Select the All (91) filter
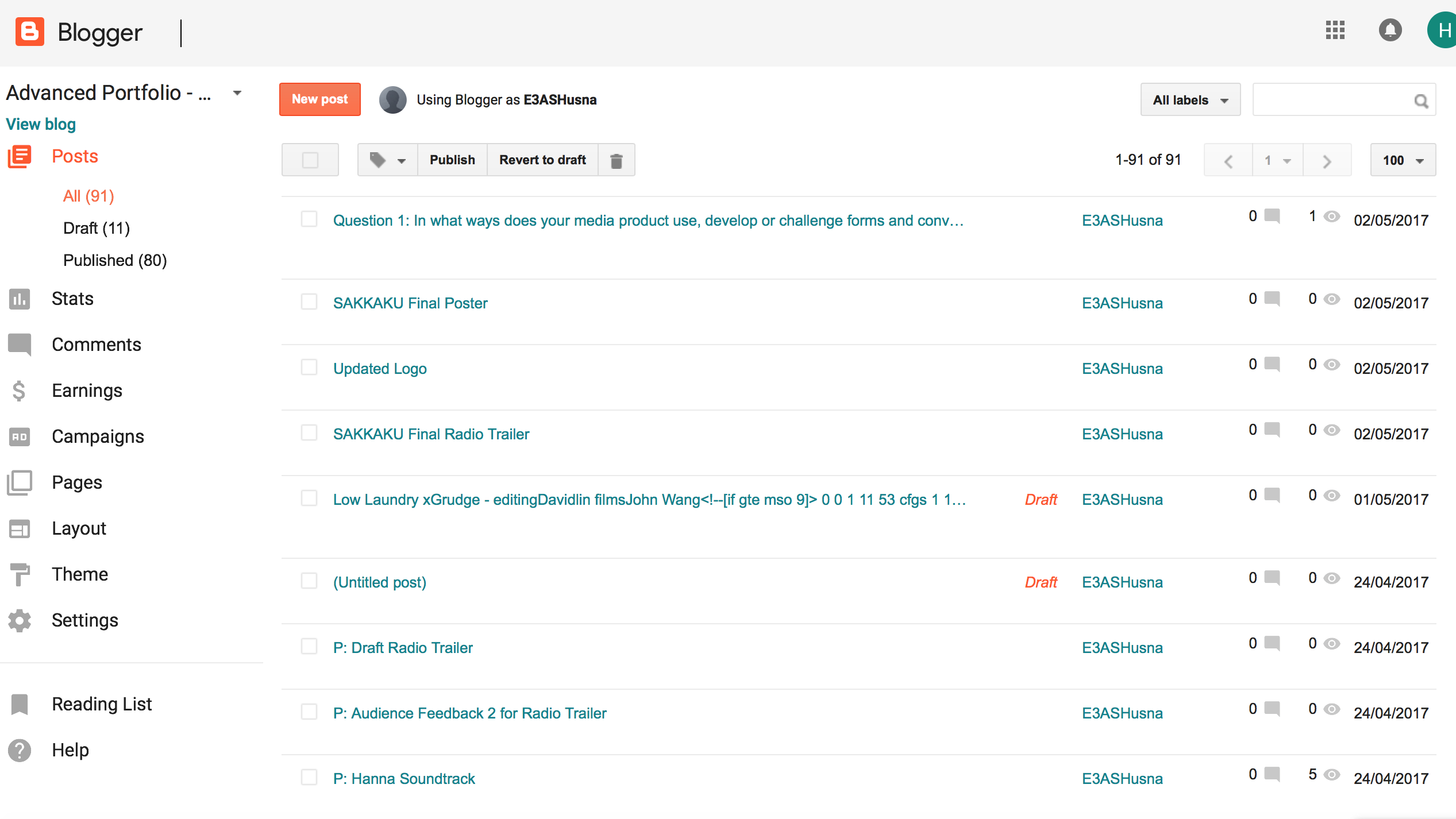 click(88, 196)
